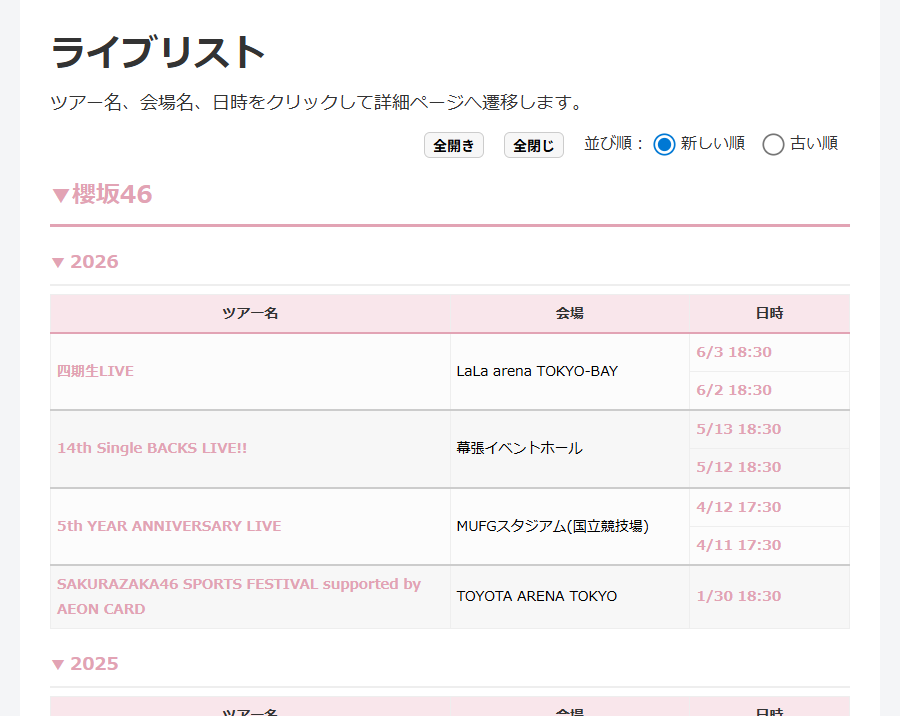Open 14th Single BACKS LIVE!! tour page

click(152, 448)
